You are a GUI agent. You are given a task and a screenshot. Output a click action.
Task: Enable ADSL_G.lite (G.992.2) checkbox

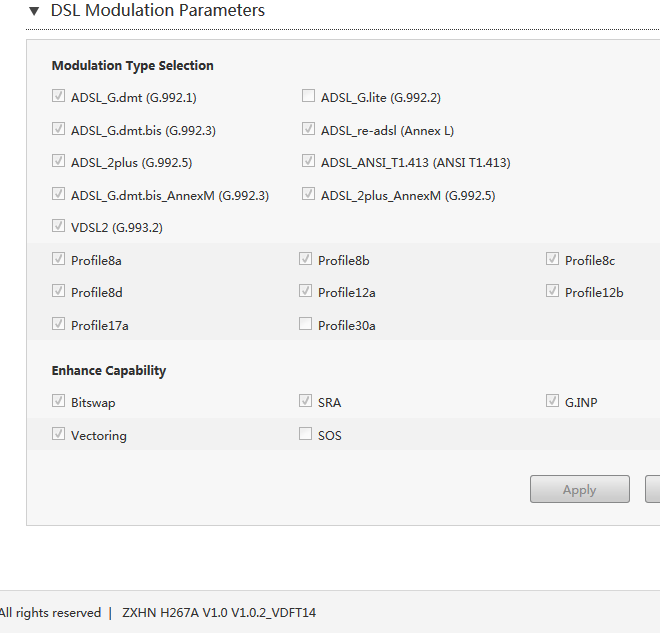(309, 96)
